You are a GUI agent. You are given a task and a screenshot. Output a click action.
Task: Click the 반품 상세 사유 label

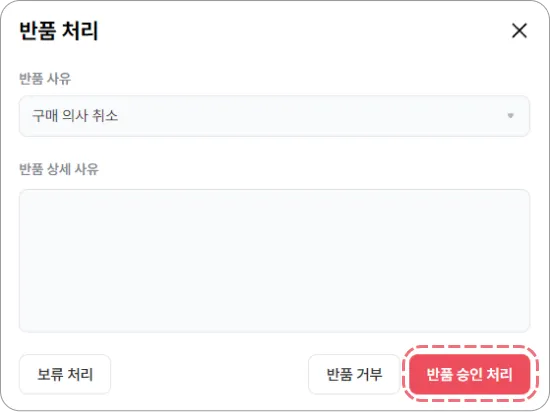[x=59, y=169]
